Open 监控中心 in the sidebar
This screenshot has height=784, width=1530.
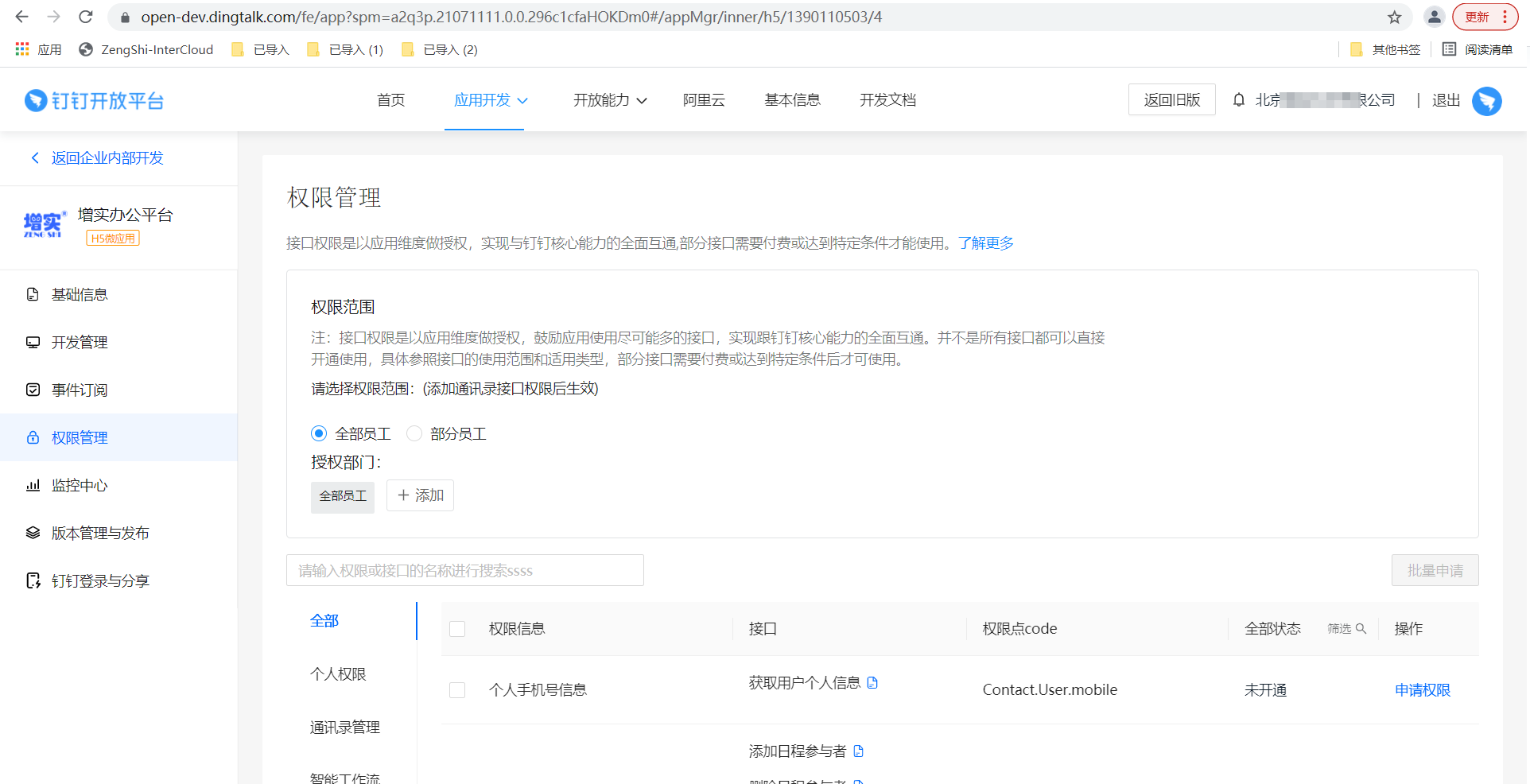tap(80, 486)
